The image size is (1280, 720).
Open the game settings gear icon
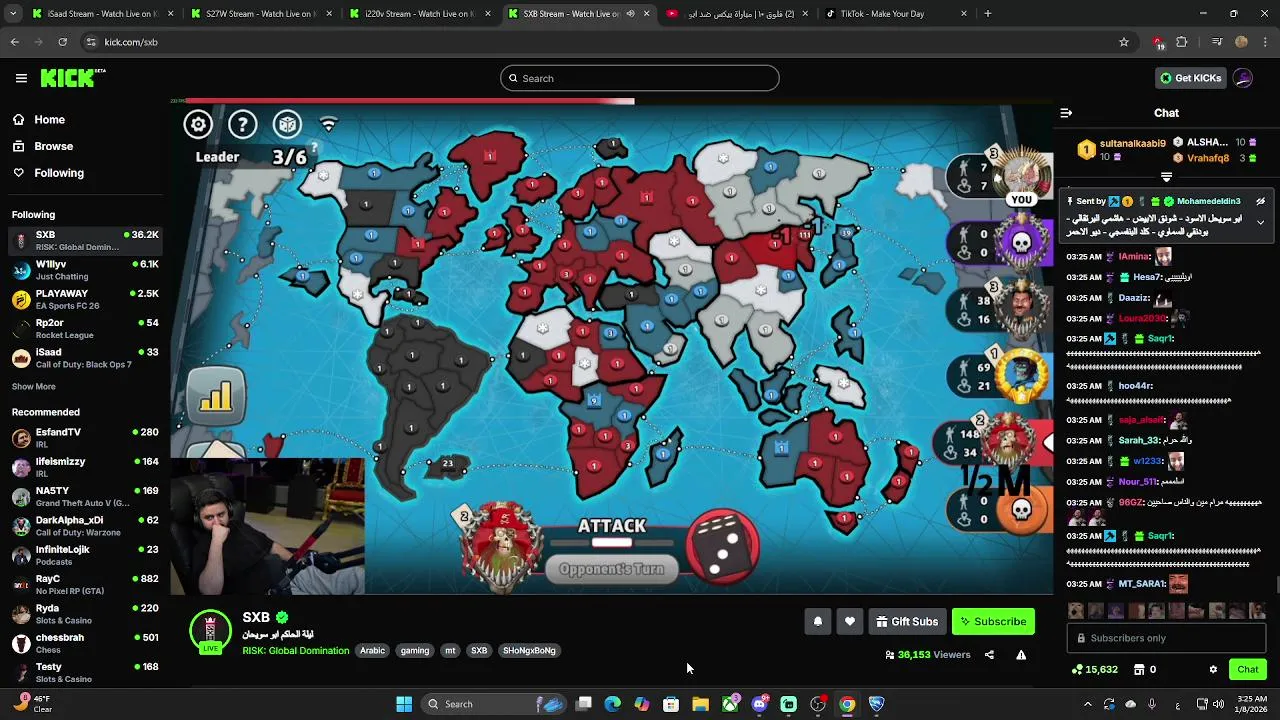coord(198,124)
